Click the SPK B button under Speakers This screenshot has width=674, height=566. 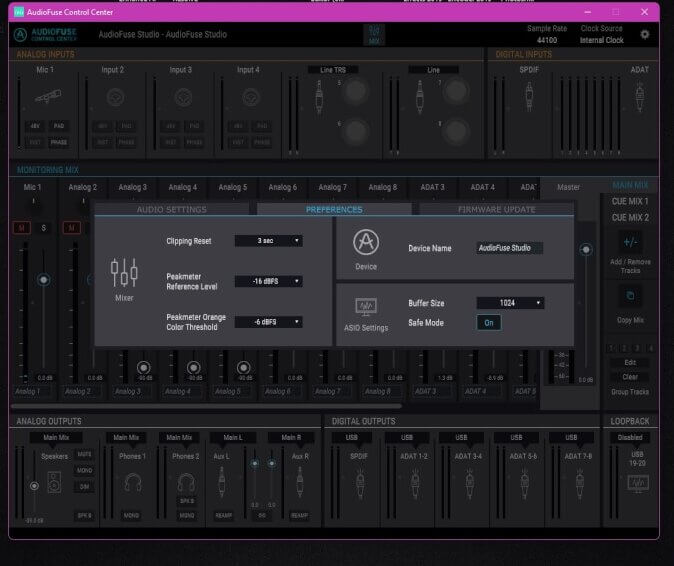[84, 515]
